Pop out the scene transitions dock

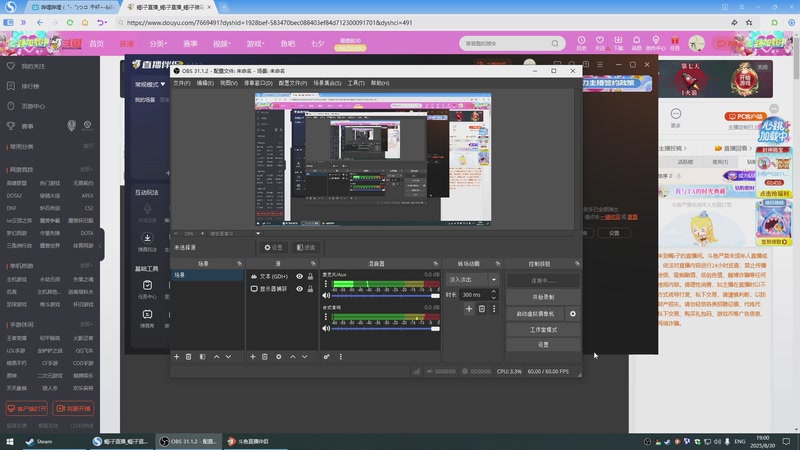498,264
